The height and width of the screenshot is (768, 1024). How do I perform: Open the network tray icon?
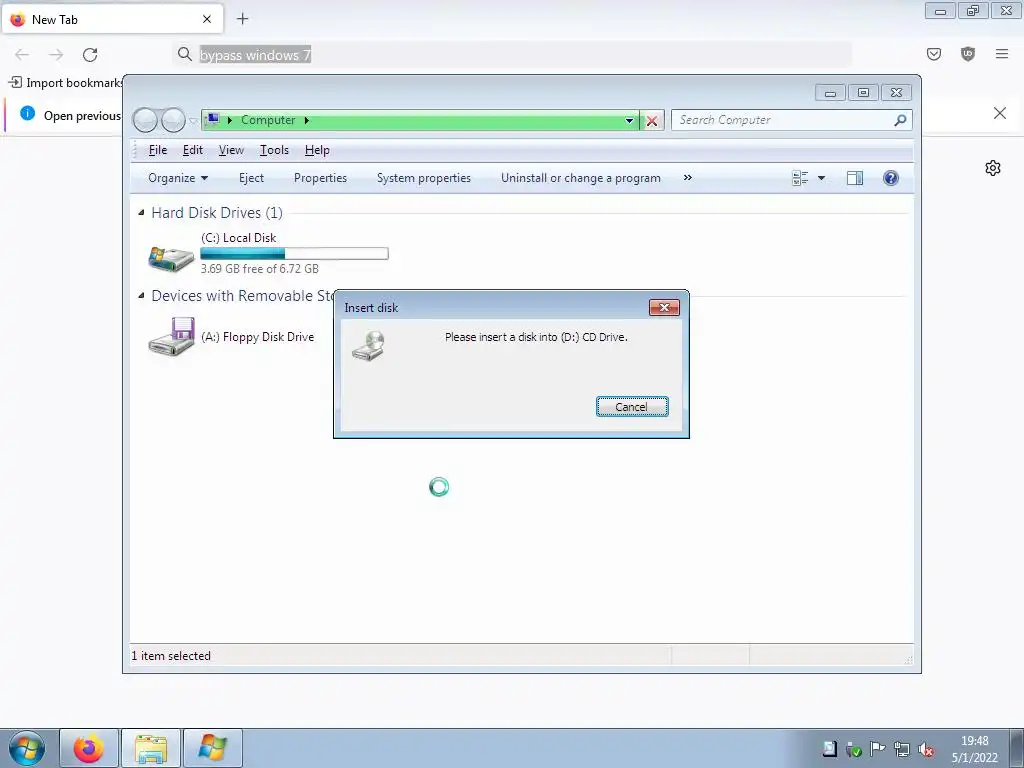point(902,749)
